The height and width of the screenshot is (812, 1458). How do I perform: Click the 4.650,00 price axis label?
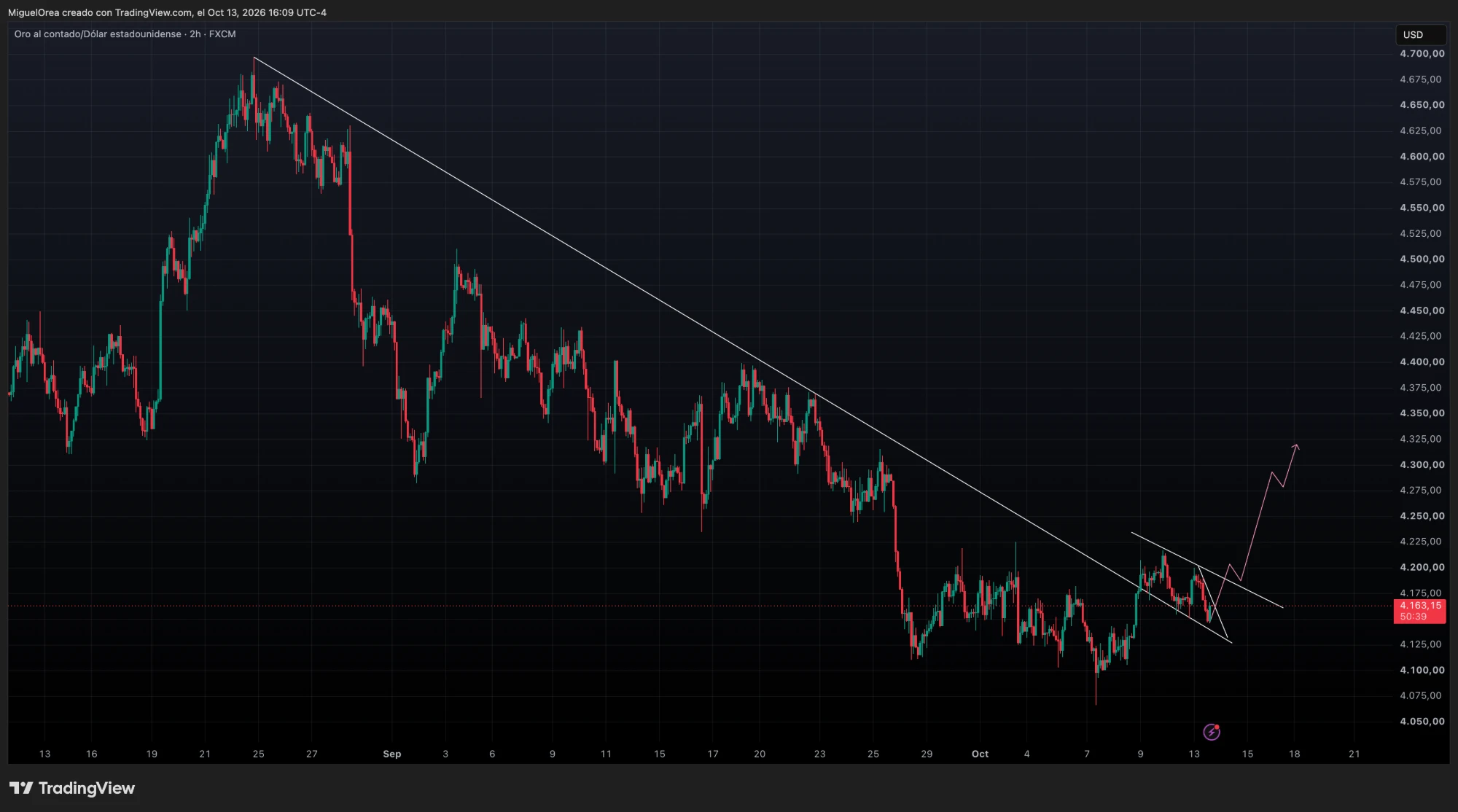click(x=1422, y=105)
